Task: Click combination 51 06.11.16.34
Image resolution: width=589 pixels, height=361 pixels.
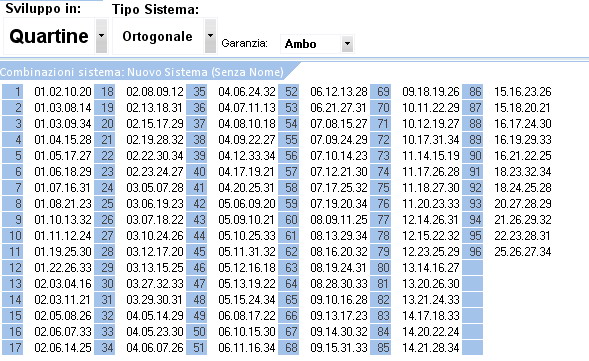Action: click(x=247, y=348)
